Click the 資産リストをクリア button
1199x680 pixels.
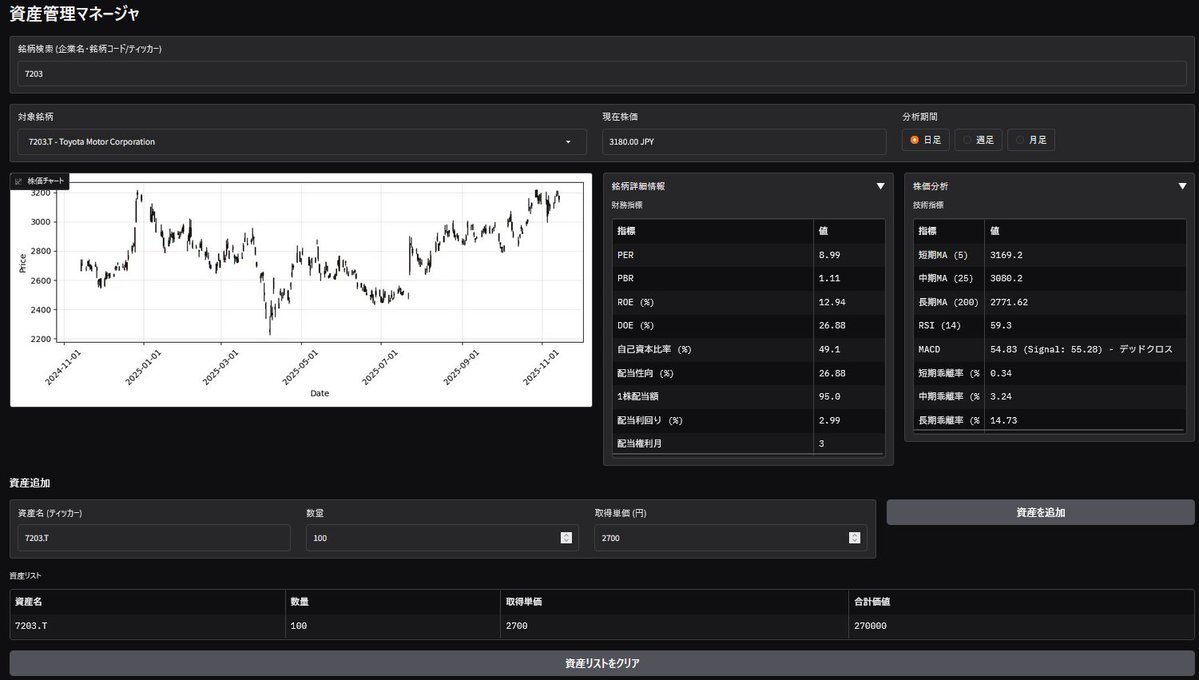(x=602, y=663)
